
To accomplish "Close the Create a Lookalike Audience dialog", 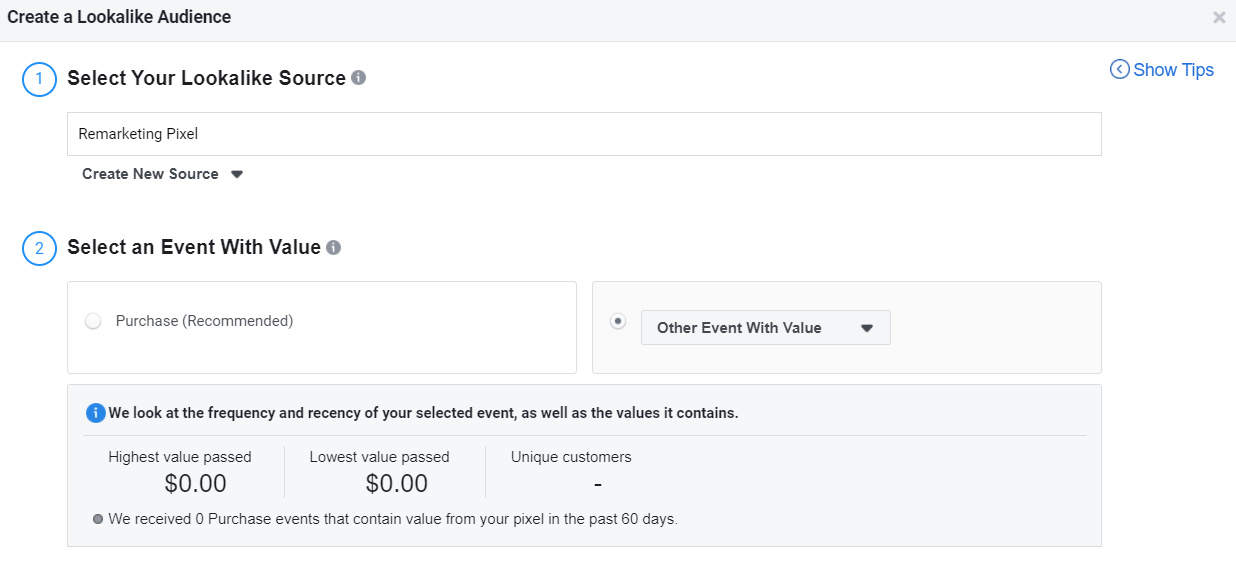I will [1218, 17].
